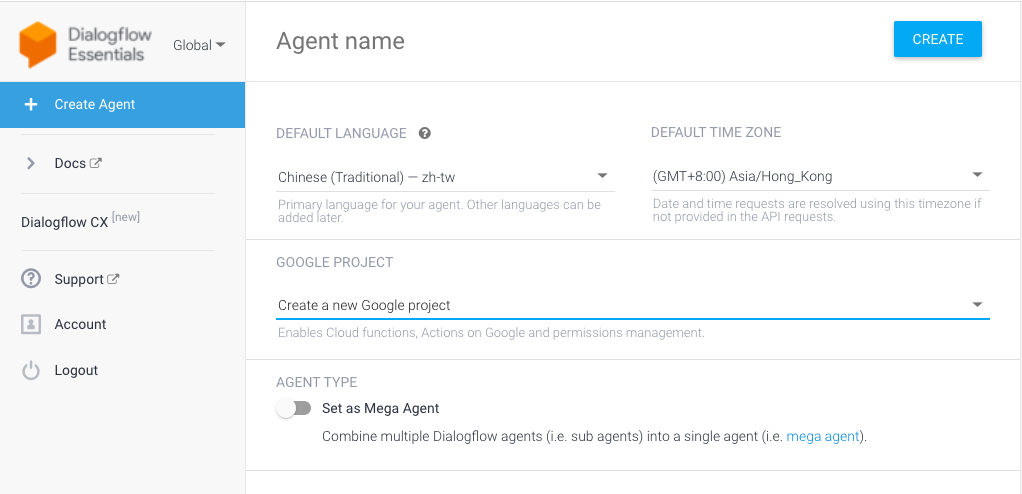Click the help icon next to Default Language
This screenshot has height=494, width=1022.
(x=425, y=134)
